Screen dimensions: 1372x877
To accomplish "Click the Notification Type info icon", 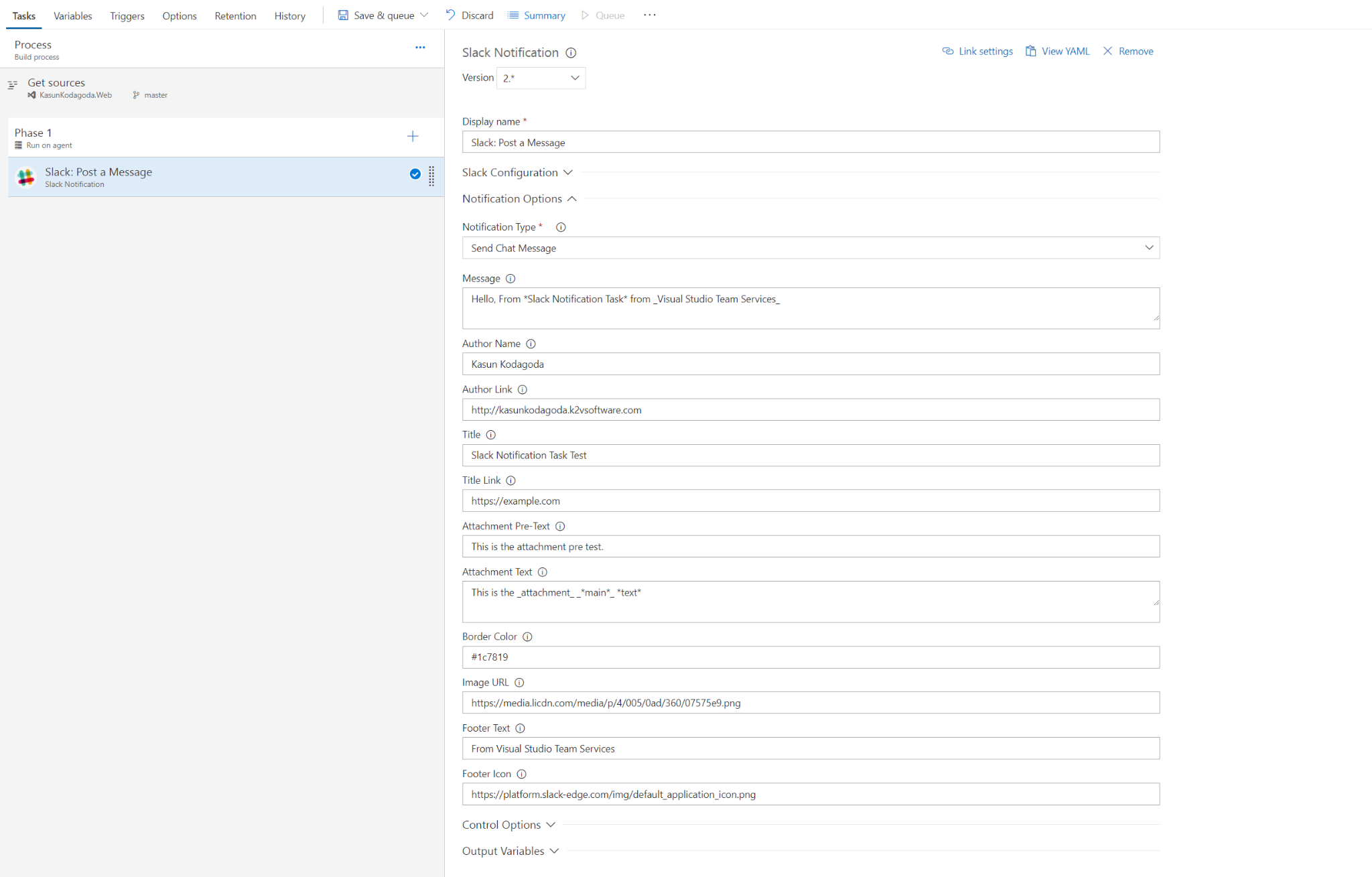I will pos(561,227).
